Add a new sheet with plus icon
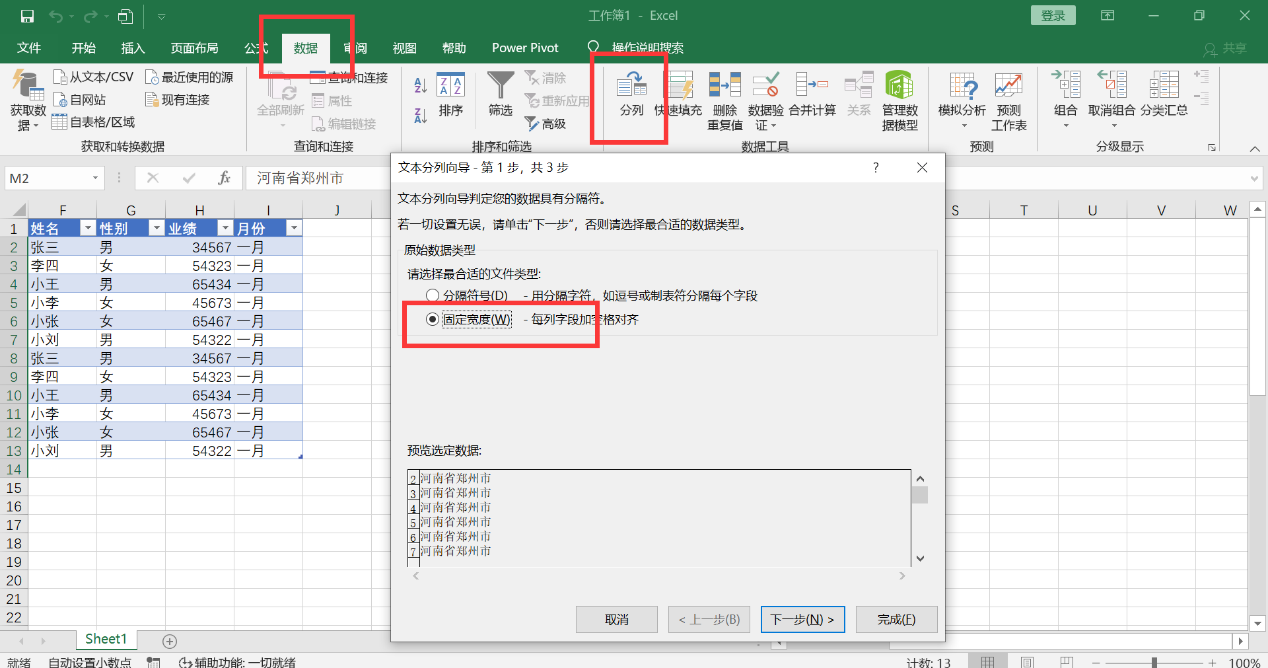The width and height of the screenshot is (1268, 668). point(170,641)
